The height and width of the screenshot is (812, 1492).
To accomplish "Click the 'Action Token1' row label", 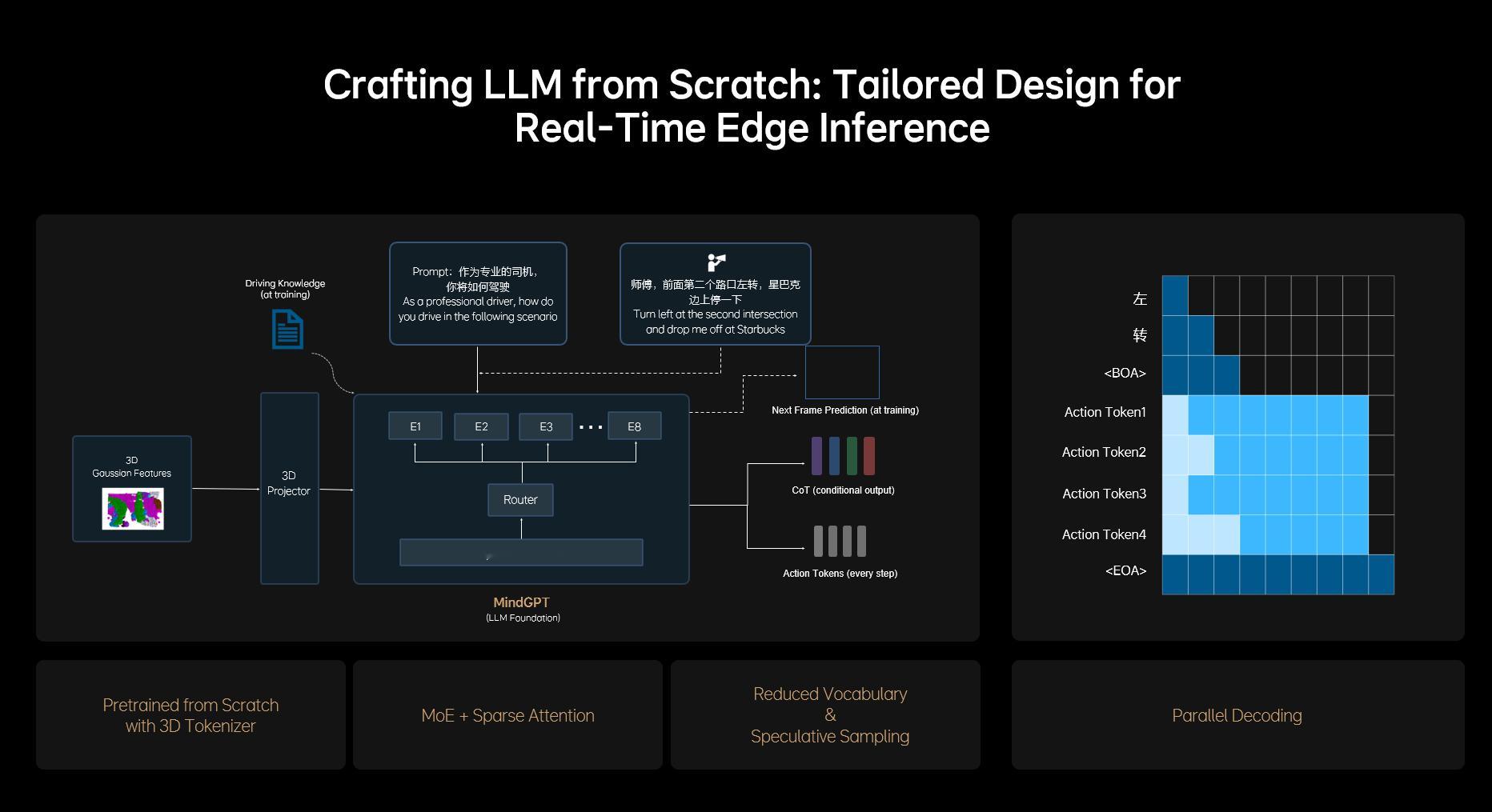I will 1105,412.
